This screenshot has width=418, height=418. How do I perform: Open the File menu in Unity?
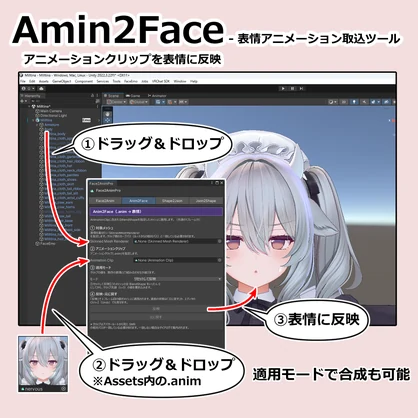point(23,81)
